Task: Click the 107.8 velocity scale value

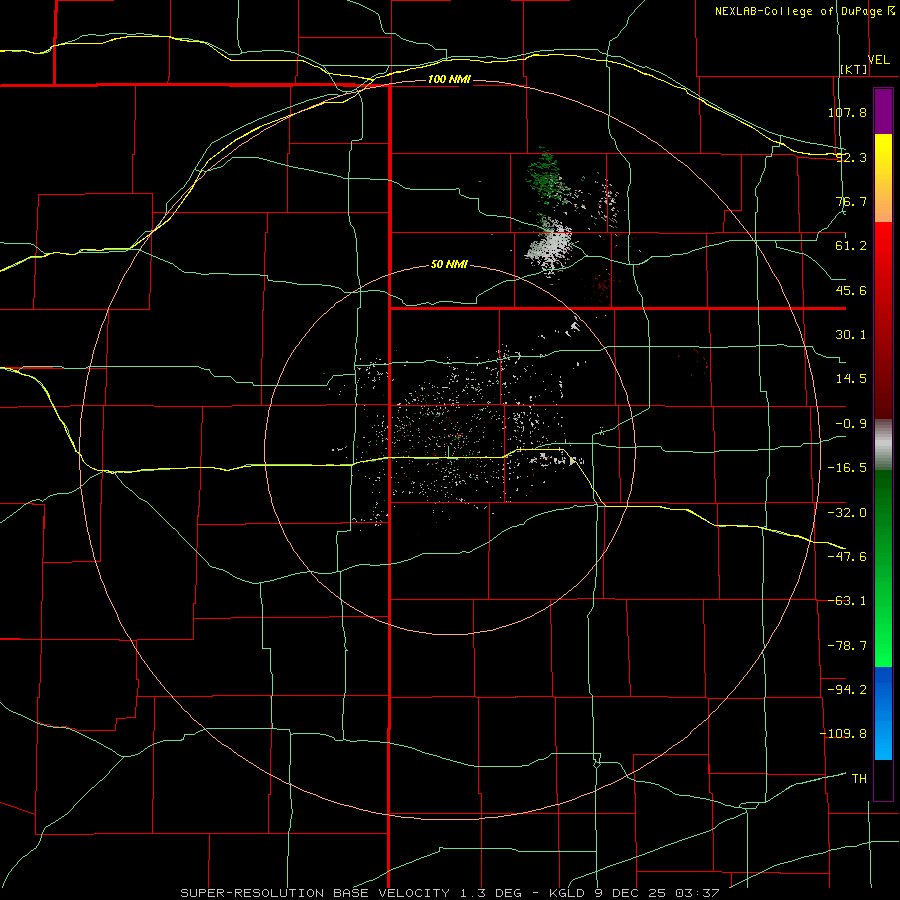Action: click(847, 112)
